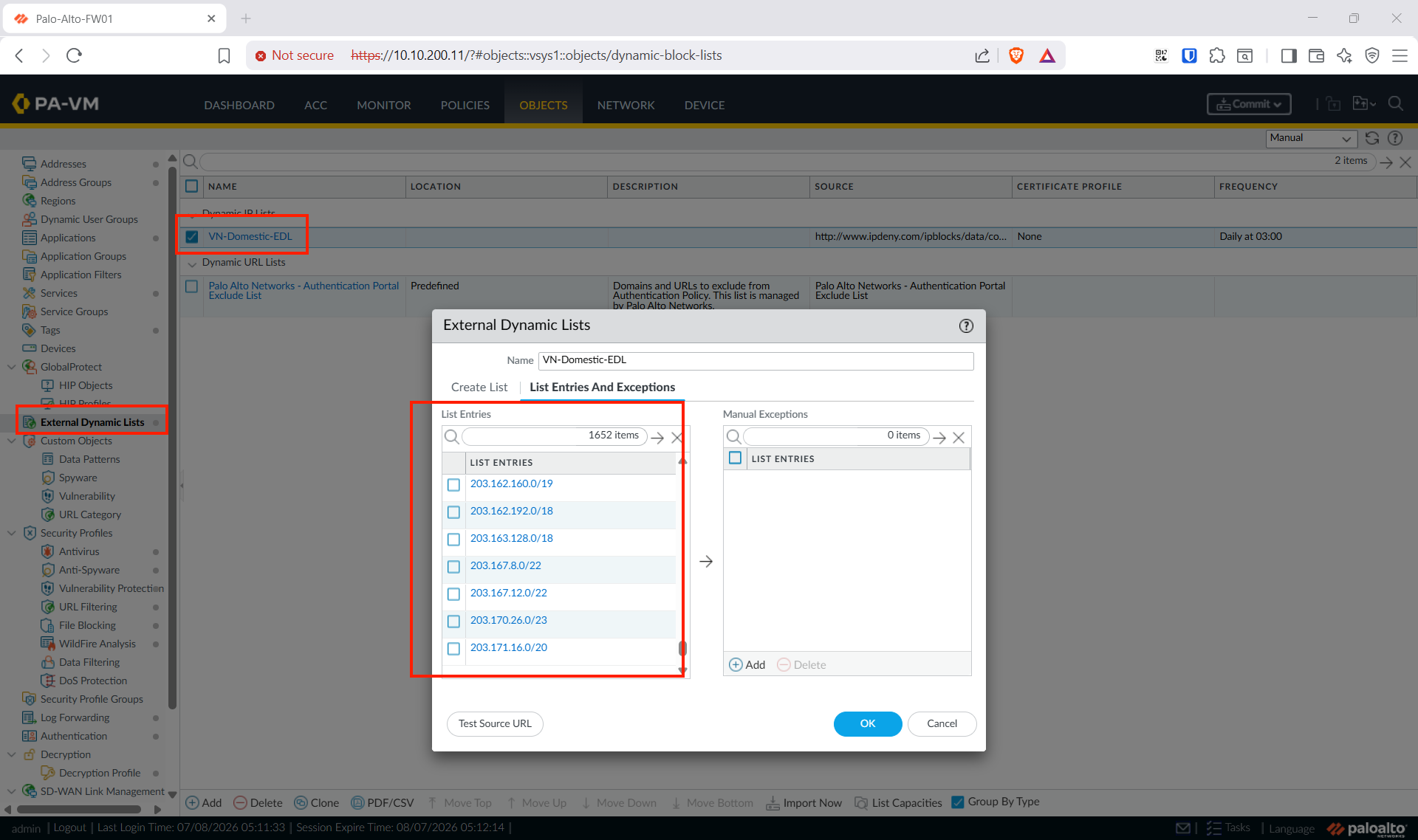Click the Regions globe icon
Viewport: 1418px width, 840px height.
point(29,201)
